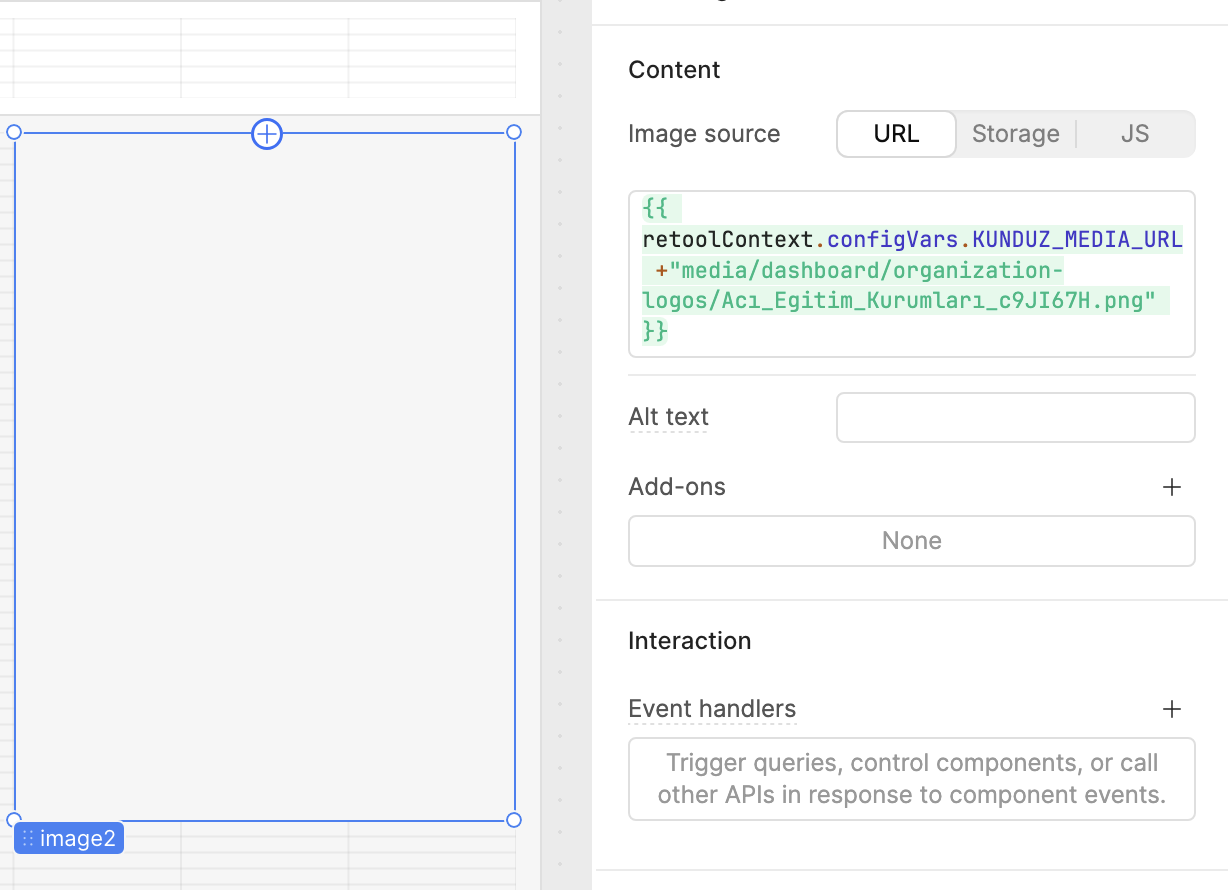Click the None add-ons box
1228x890 pixels.
(x=912, y=541)
